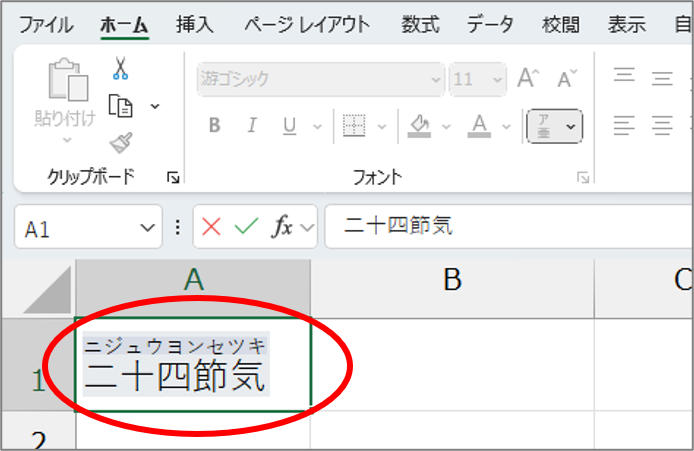Open the 表示 tab
The image size is (694, 451).
click(x=626, y=24)
